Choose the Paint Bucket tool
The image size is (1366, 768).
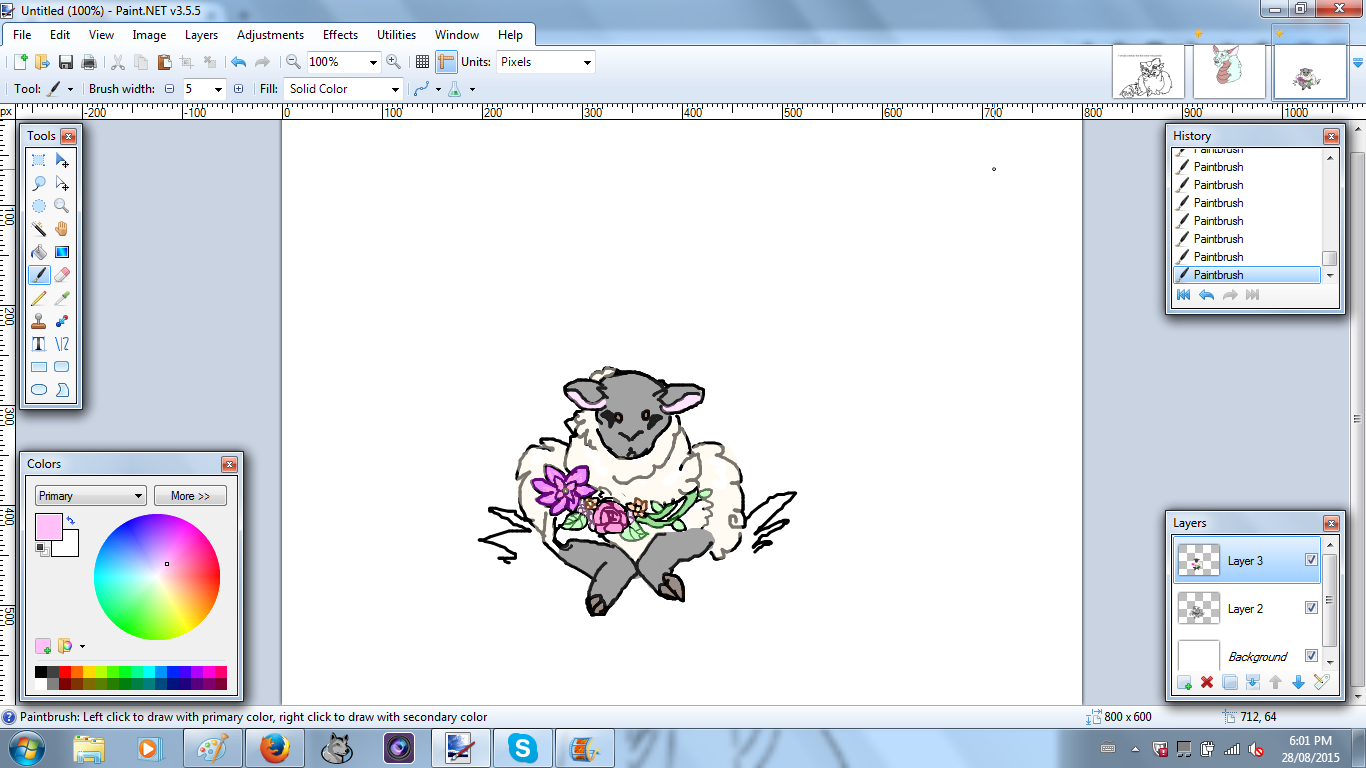(x=39, y=252)
